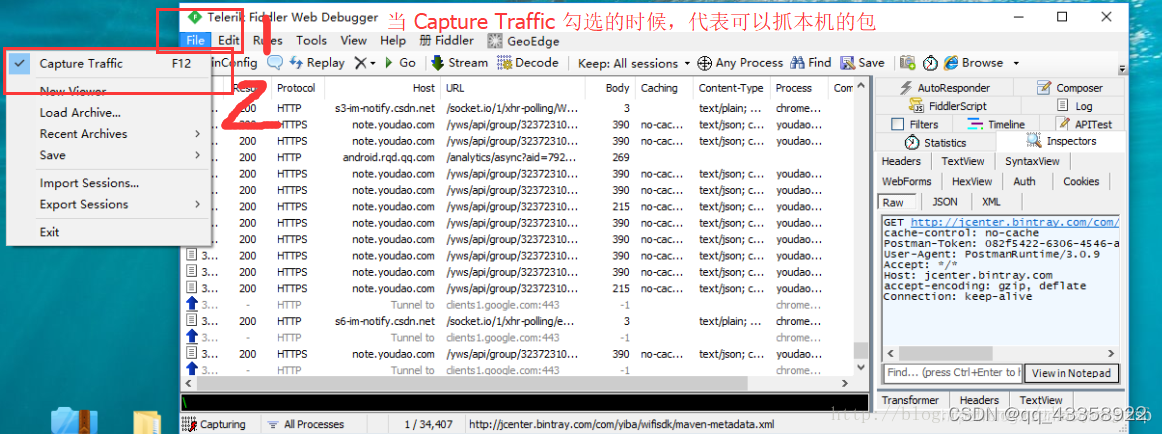Click the camera screenshot toolbar icon

coord(908,63)
